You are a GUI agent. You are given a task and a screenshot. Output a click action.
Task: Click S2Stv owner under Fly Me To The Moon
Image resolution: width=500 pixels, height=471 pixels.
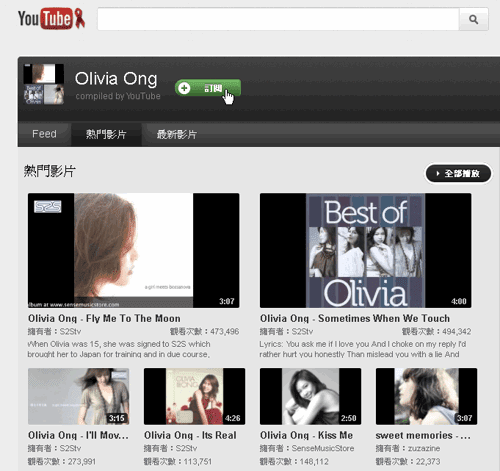tap(70, 331)
